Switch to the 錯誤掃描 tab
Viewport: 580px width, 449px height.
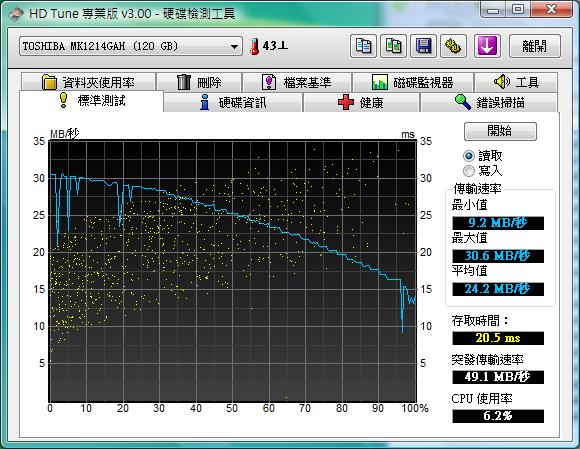click(x=489, y=102)
